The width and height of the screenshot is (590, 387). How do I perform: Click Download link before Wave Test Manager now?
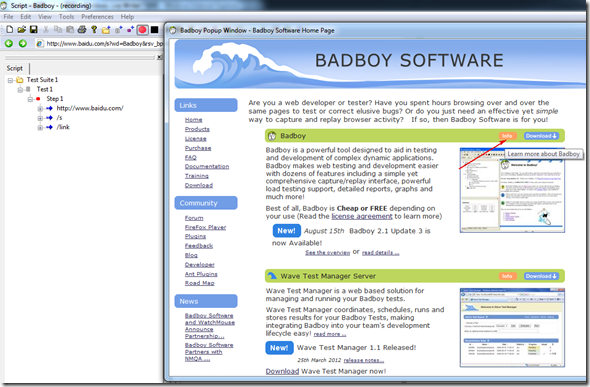click(x=282, y=371)
